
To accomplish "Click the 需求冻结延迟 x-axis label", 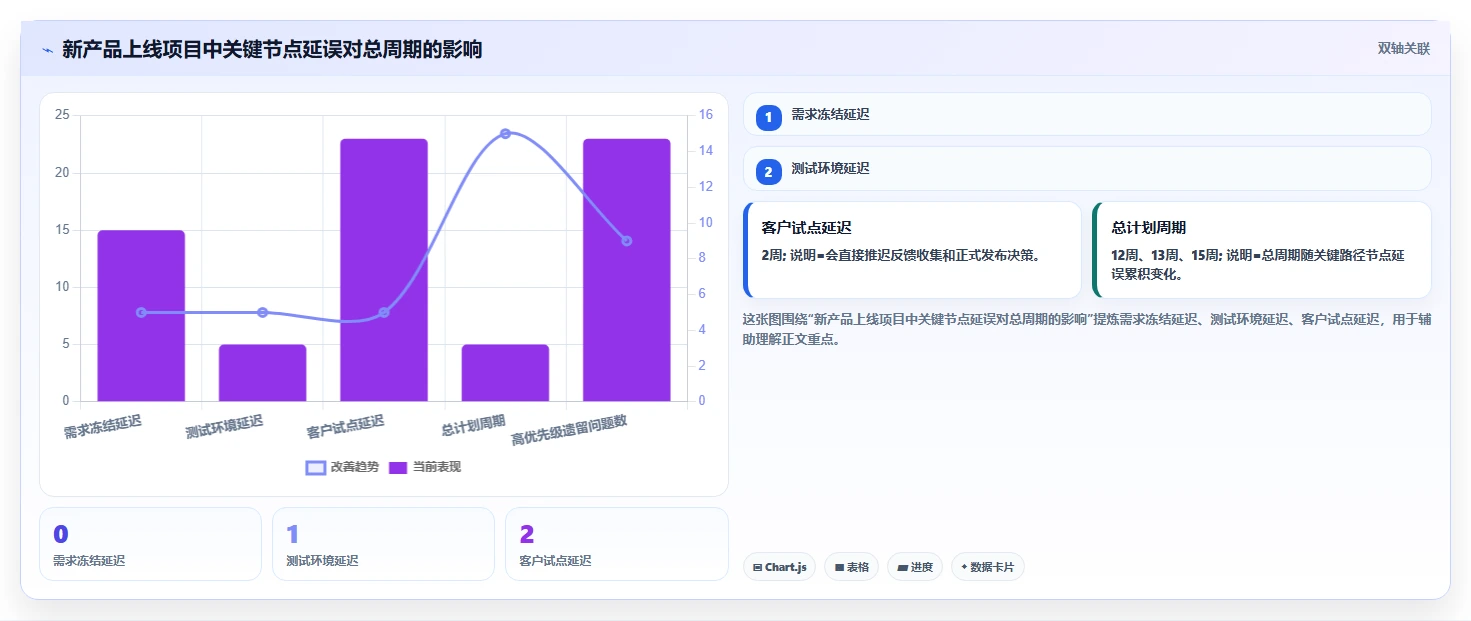I will coord(103,427).
